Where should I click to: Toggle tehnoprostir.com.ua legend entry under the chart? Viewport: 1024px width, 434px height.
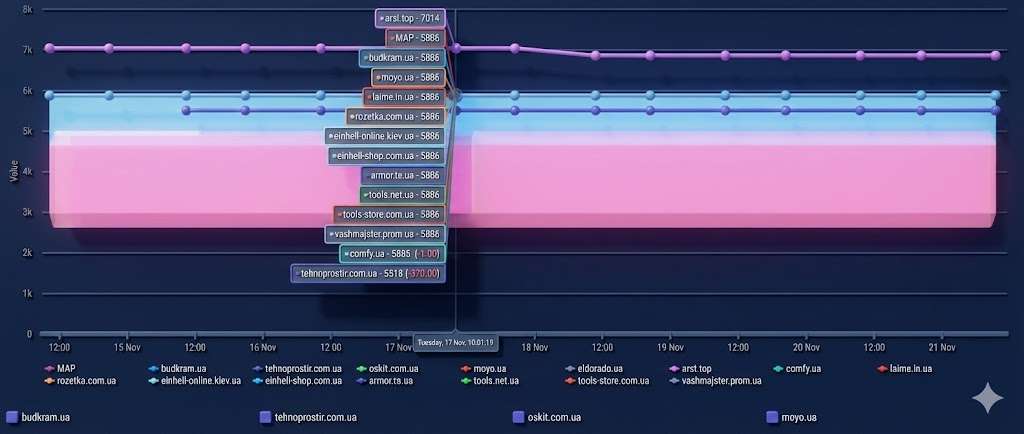[x=297, y=369]
